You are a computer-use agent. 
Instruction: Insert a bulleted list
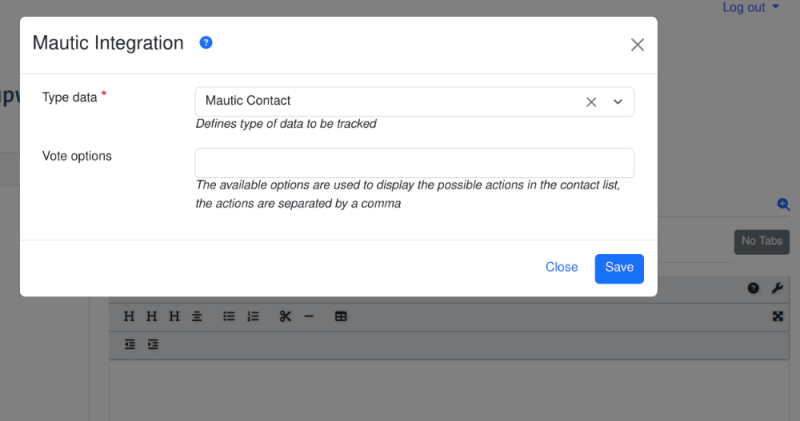(x=229, y=316)
